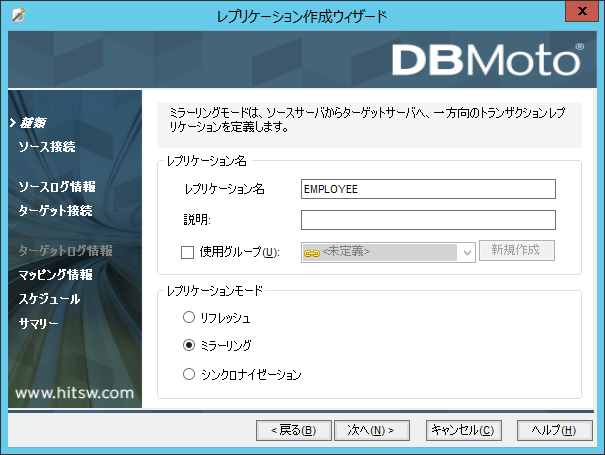
Task: Enable the 使用グループ checkbox
Action: [x=188, y=253]
